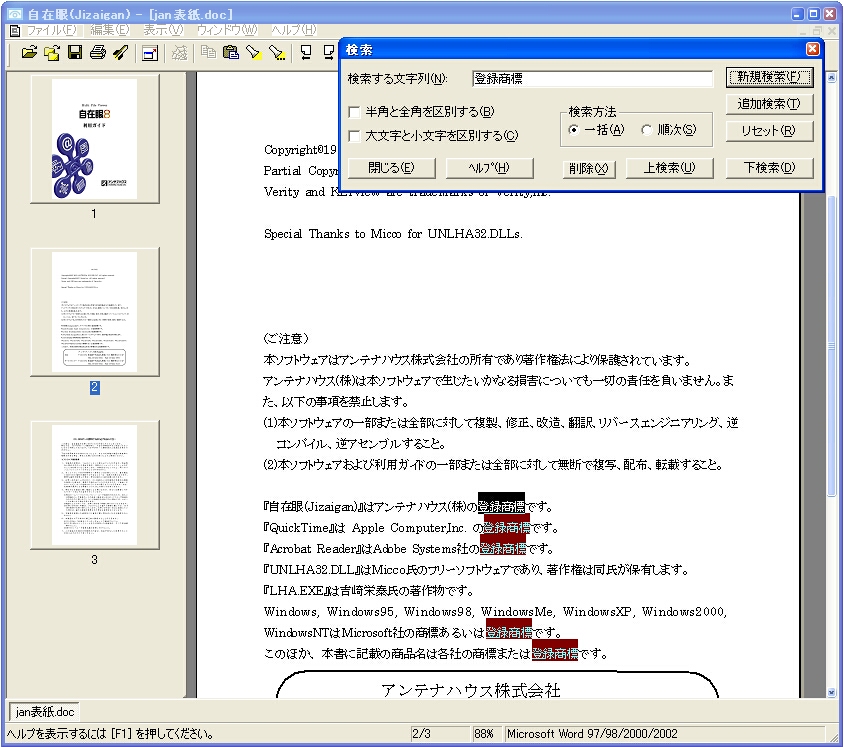Open the ヘルプ(H) menu
The width and height of the screenshot is (844, 747).
tap(294, 30)
